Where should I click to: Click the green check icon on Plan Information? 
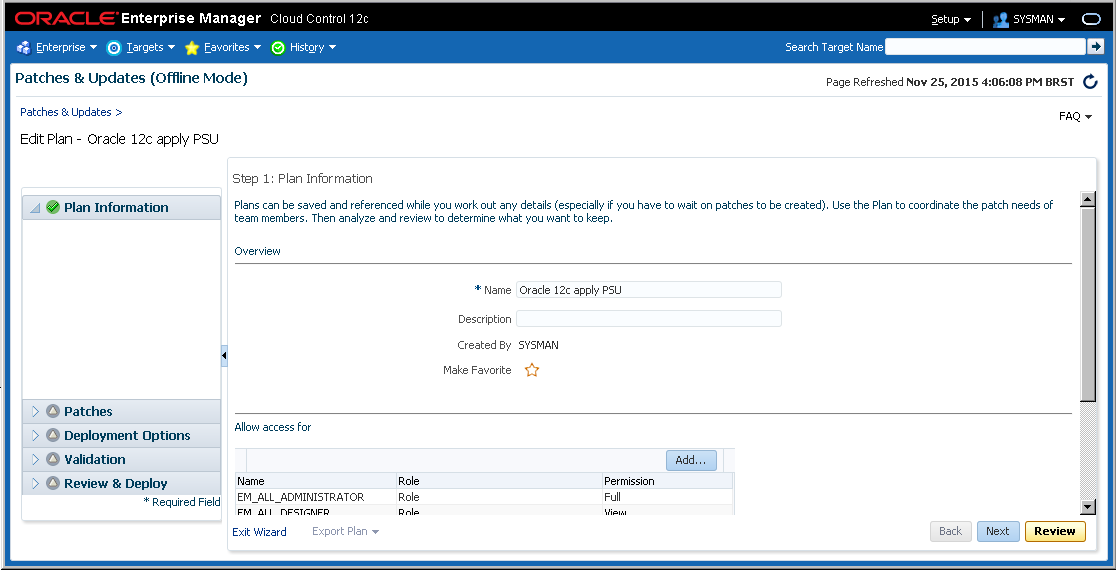click(x=52, y=207)
